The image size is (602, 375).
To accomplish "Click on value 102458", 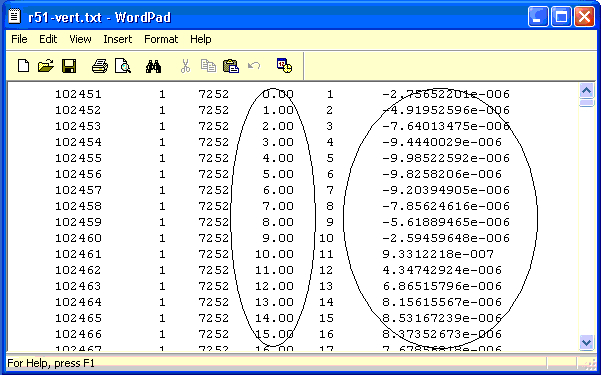I will 78,206.
